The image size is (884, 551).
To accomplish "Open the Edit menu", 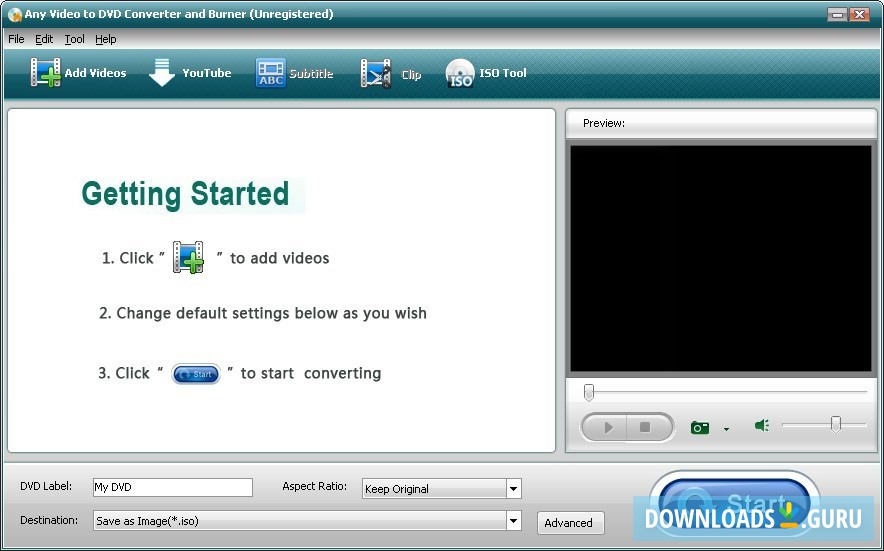I will 44,39.
